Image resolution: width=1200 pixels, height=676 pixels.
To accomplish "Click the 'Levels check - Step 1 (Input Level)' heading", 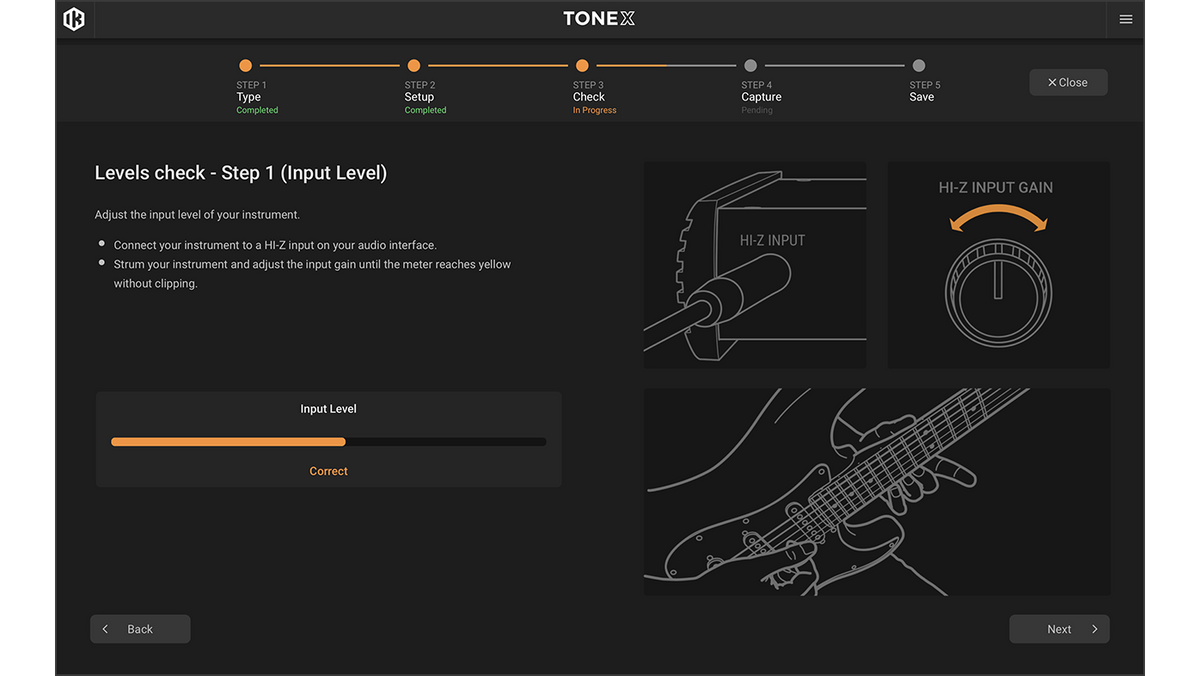I will point(241,173).
